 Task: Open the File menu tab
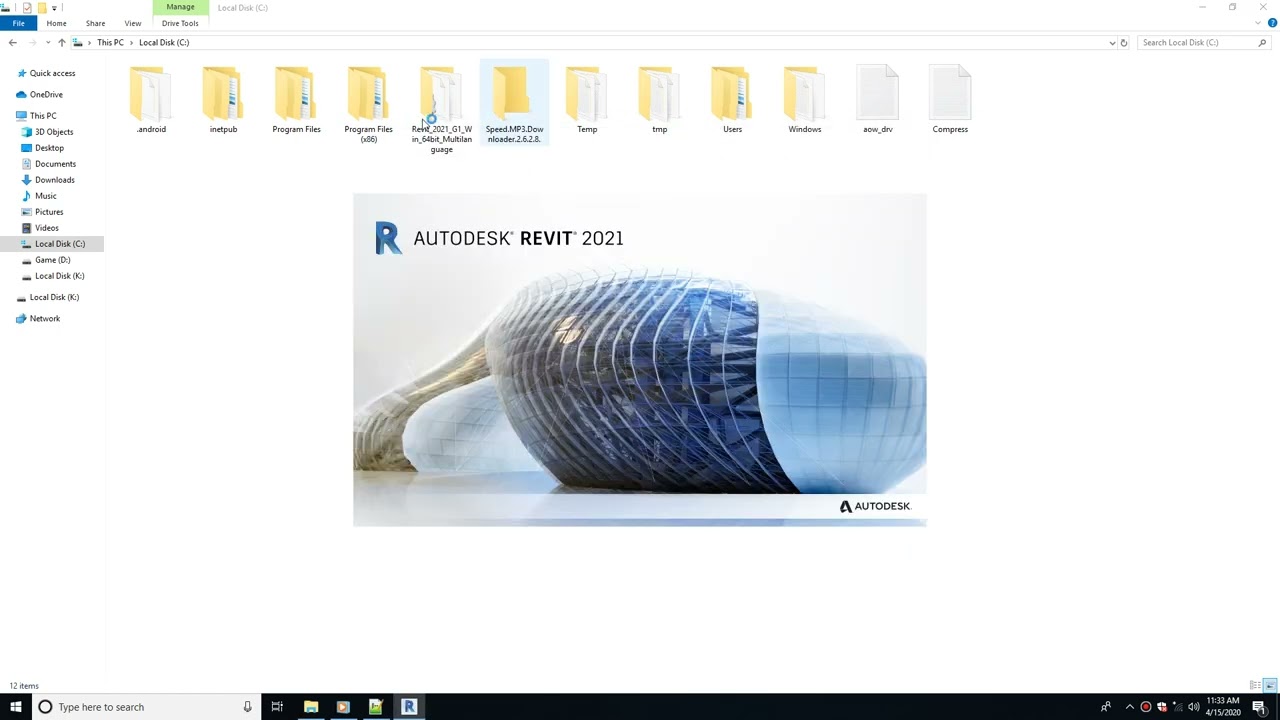point(18,23)
